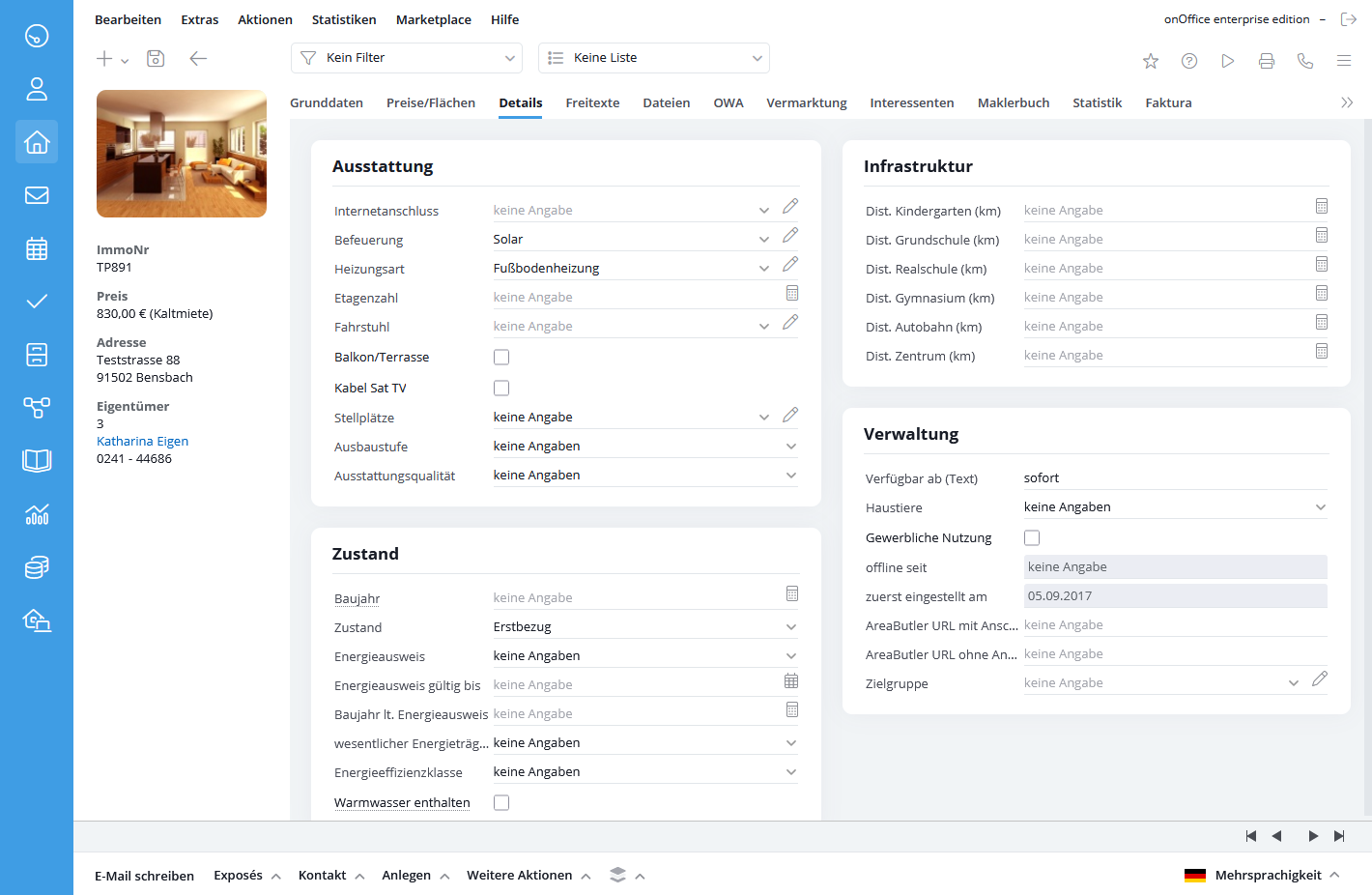
Task: Switch to Vermarktung tab
Action: 807,103
